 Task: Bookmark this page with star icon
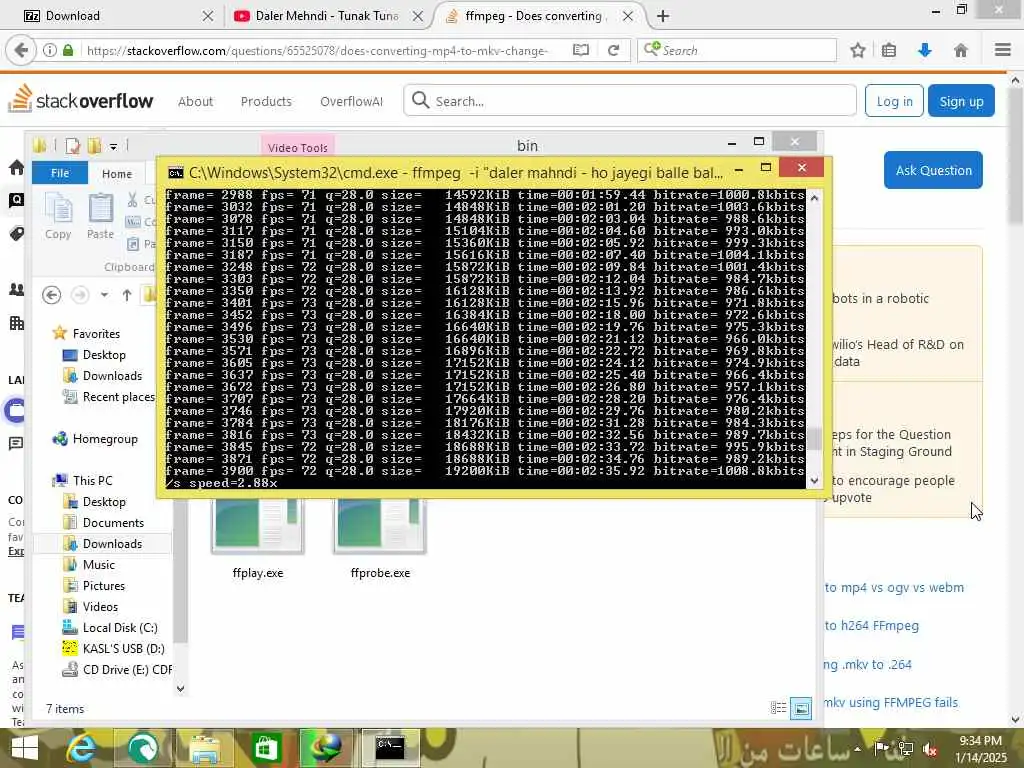(x=857, y=50)
